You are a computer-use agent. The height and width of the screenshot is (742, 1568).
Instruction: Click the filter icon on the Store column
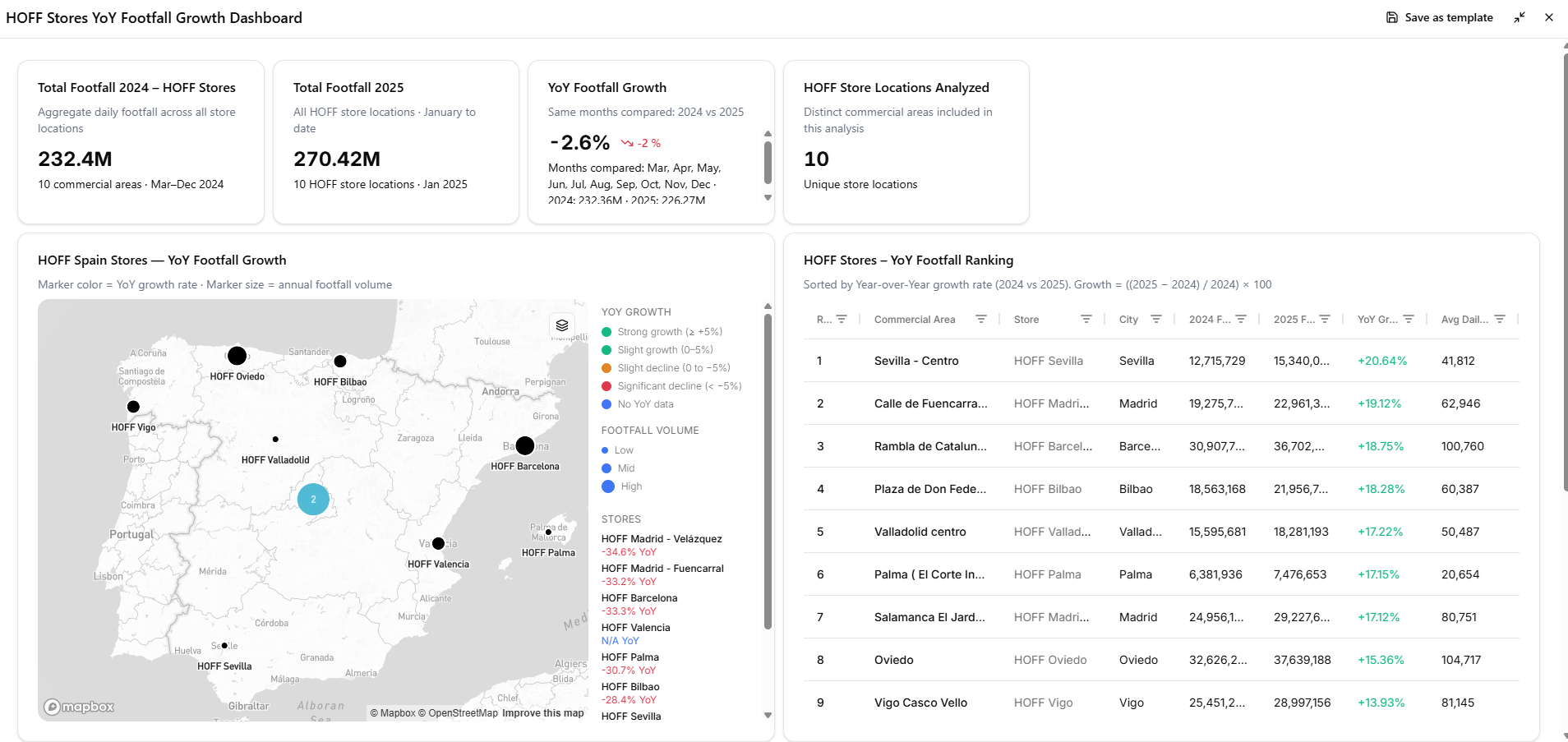click(x=1086, y=319)
